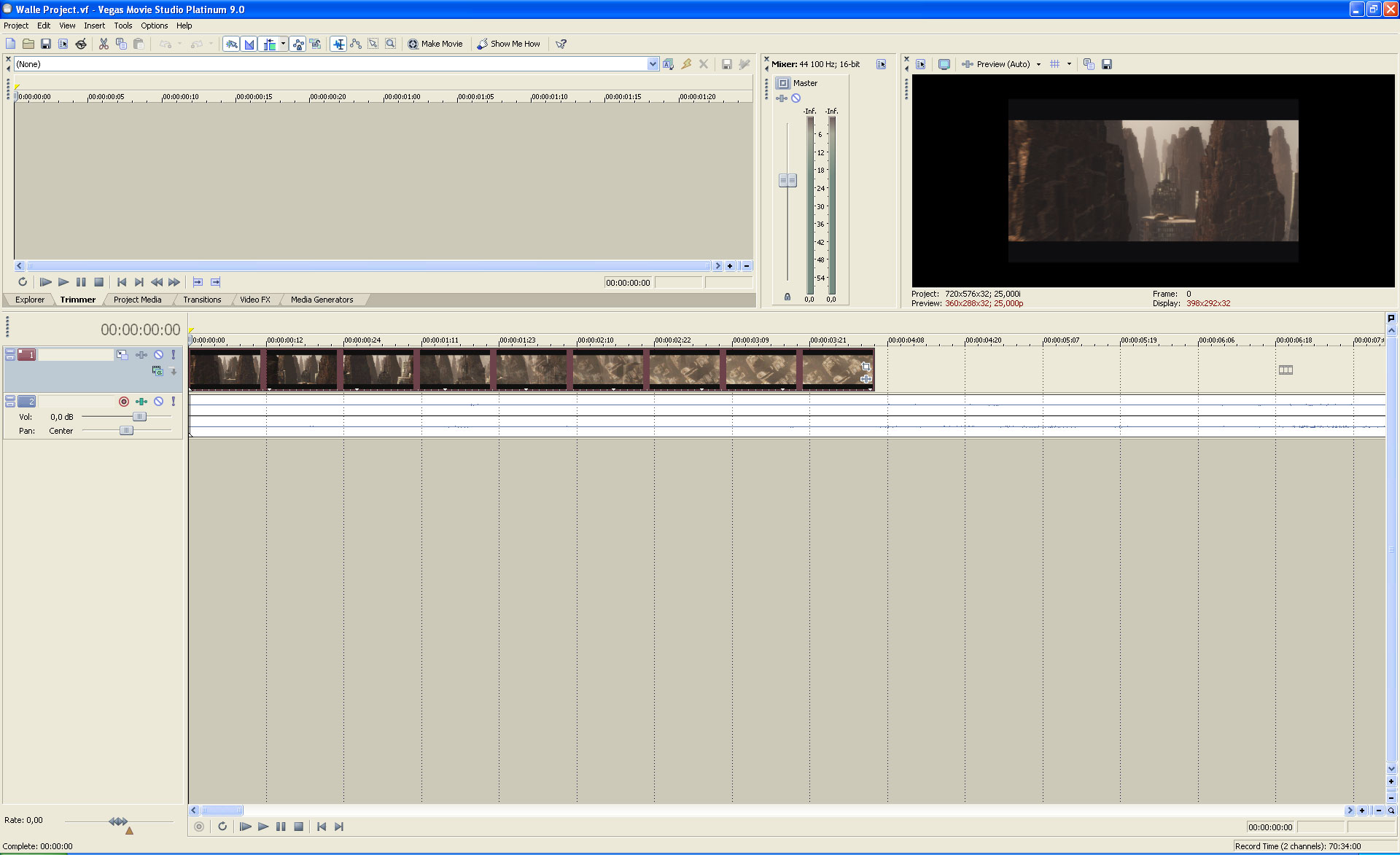Toggle Enable Snapping in the toolbar
1400x855 pixels.
click(231, 44)
